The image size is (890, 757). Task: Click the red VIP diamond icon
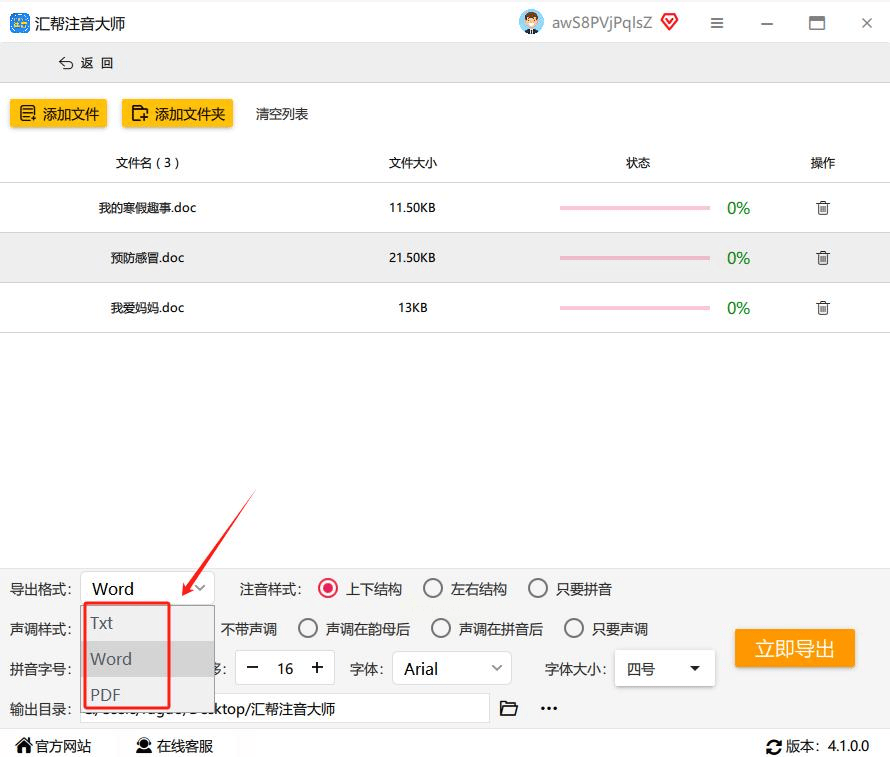coord(670,22)
